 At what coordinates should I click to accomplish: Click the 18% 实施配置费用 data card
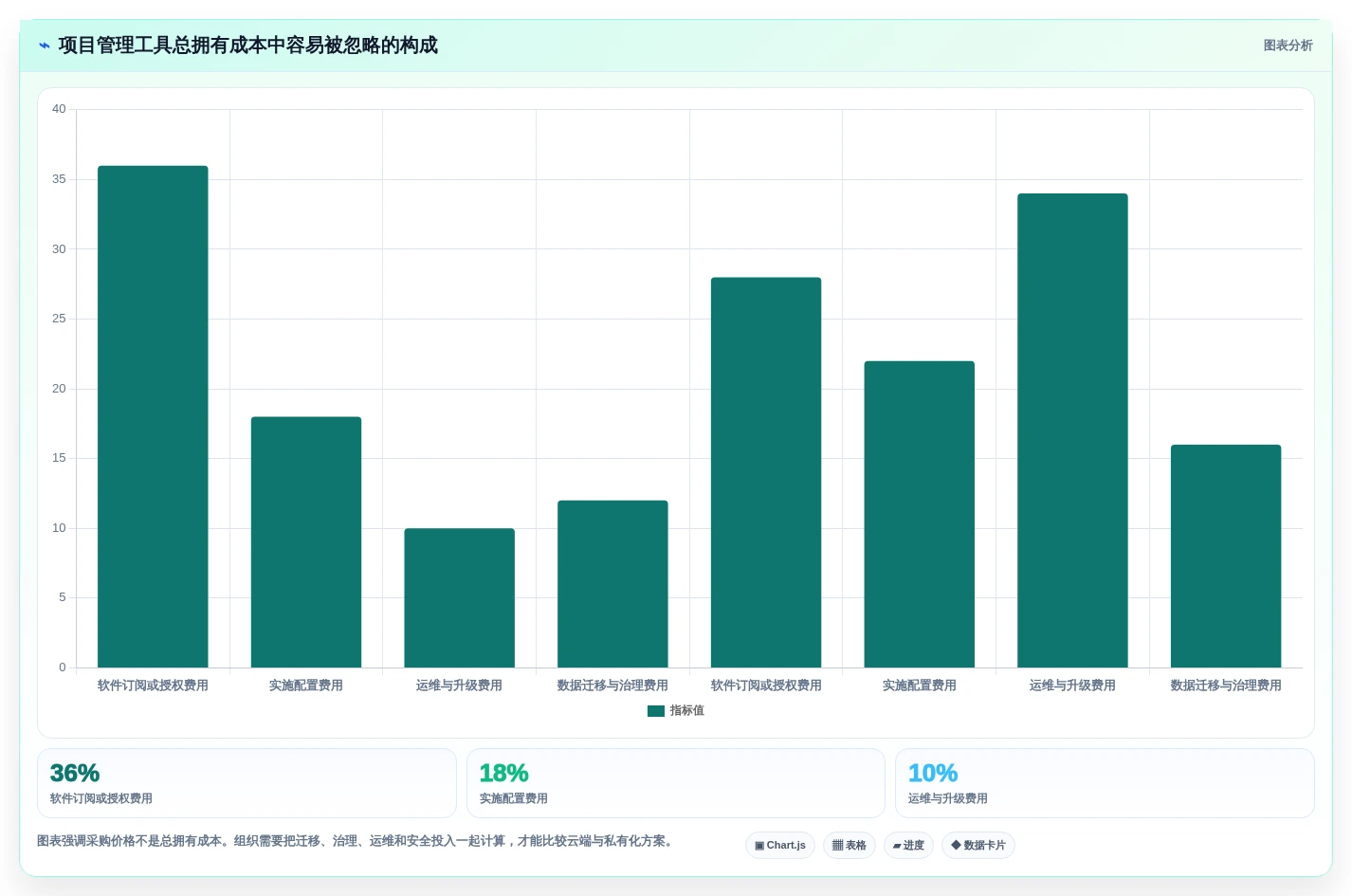676,783
